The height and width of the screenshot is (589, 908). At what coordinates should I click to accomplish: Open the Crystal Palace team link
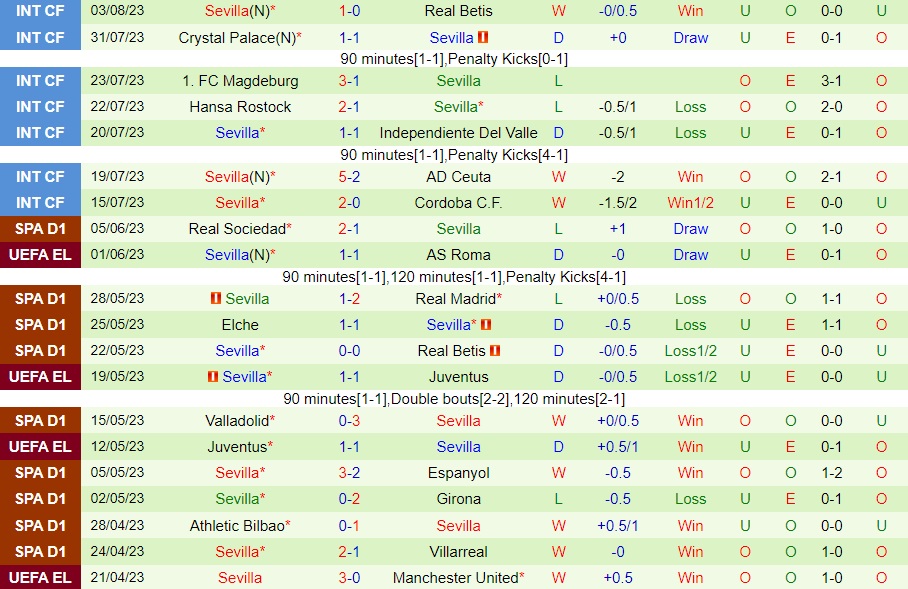point(236,38)
